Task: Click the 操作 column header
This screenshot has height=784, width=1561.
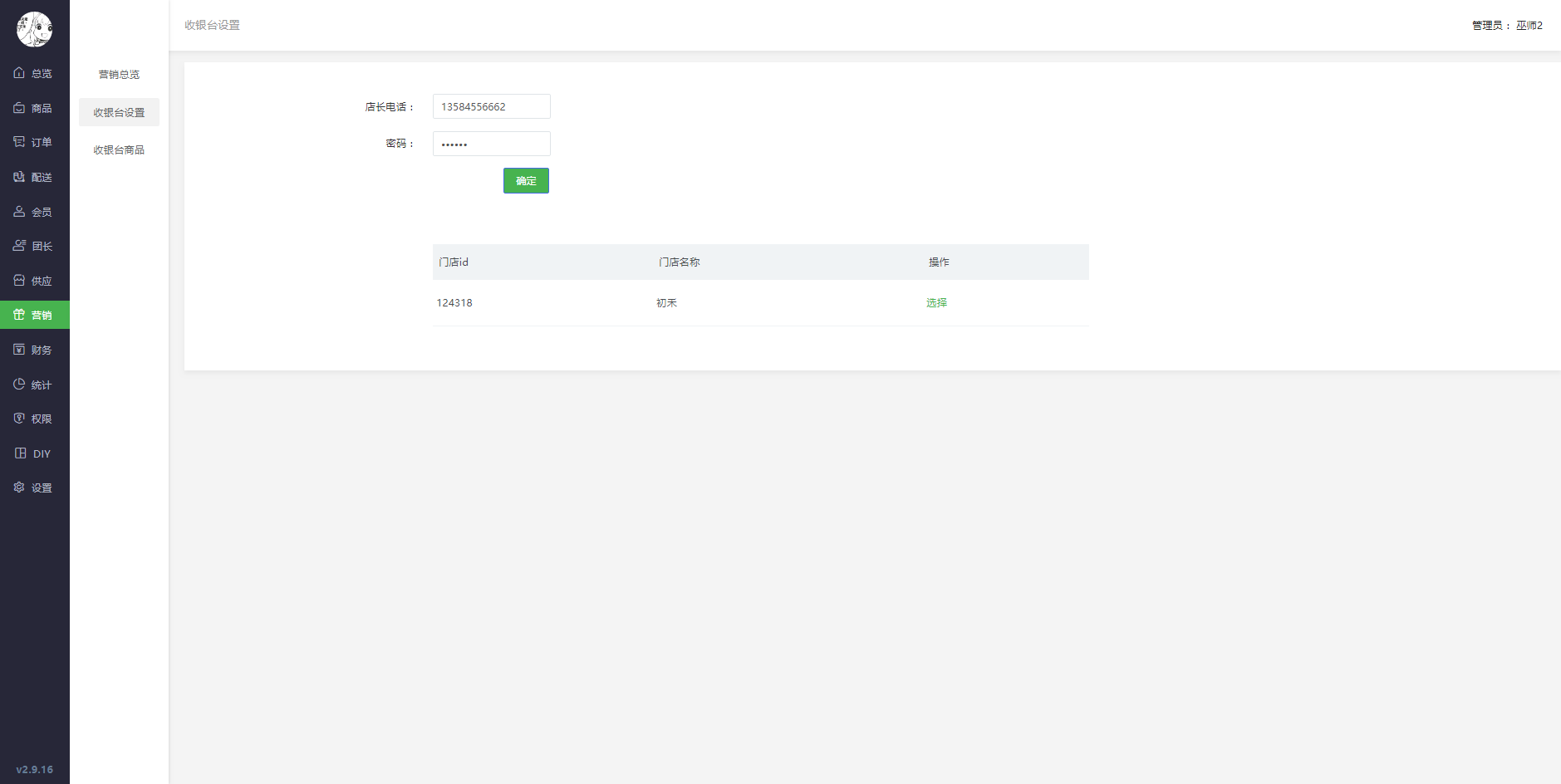Action: [x=939, y=262]
